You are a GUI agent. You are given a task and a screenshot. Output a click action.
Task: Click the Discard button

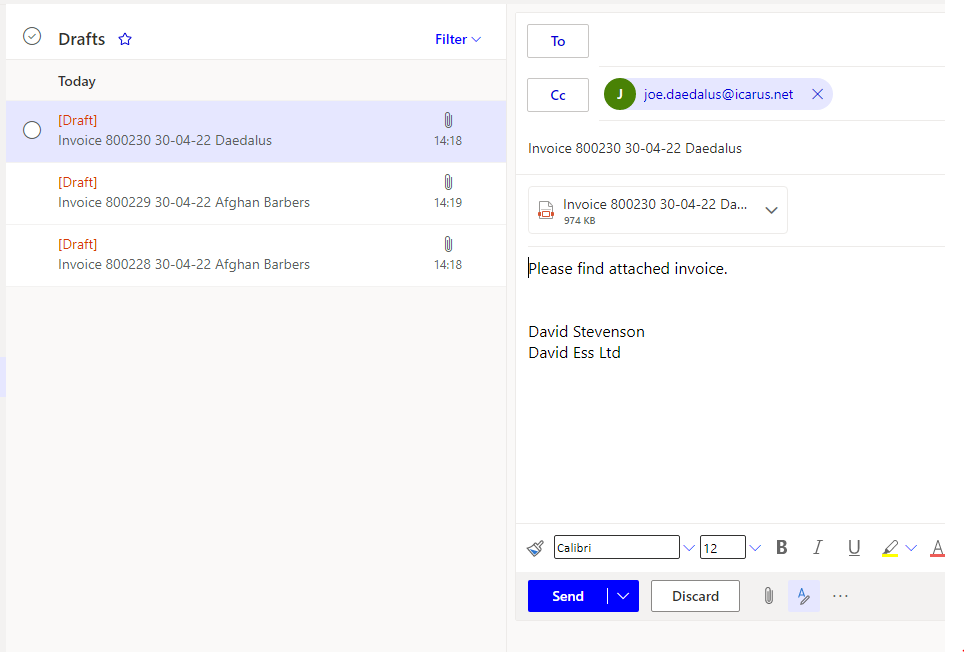click(695, 596)
